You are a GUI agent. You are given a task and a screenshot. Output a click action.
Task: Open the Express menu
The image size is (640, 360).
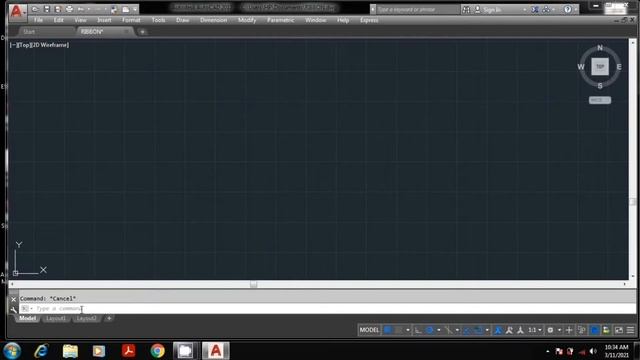tap(369, 20)
